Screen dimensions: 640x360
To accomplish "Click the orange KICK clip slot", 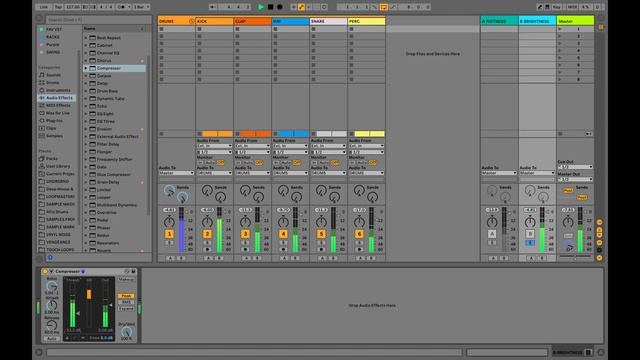I will (x=217, y=134).
